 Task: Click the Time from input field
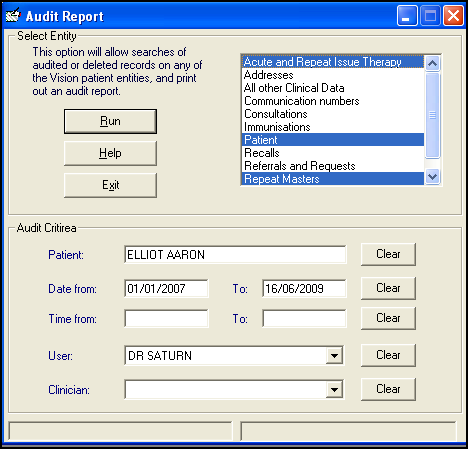click(x=166, y=319)
